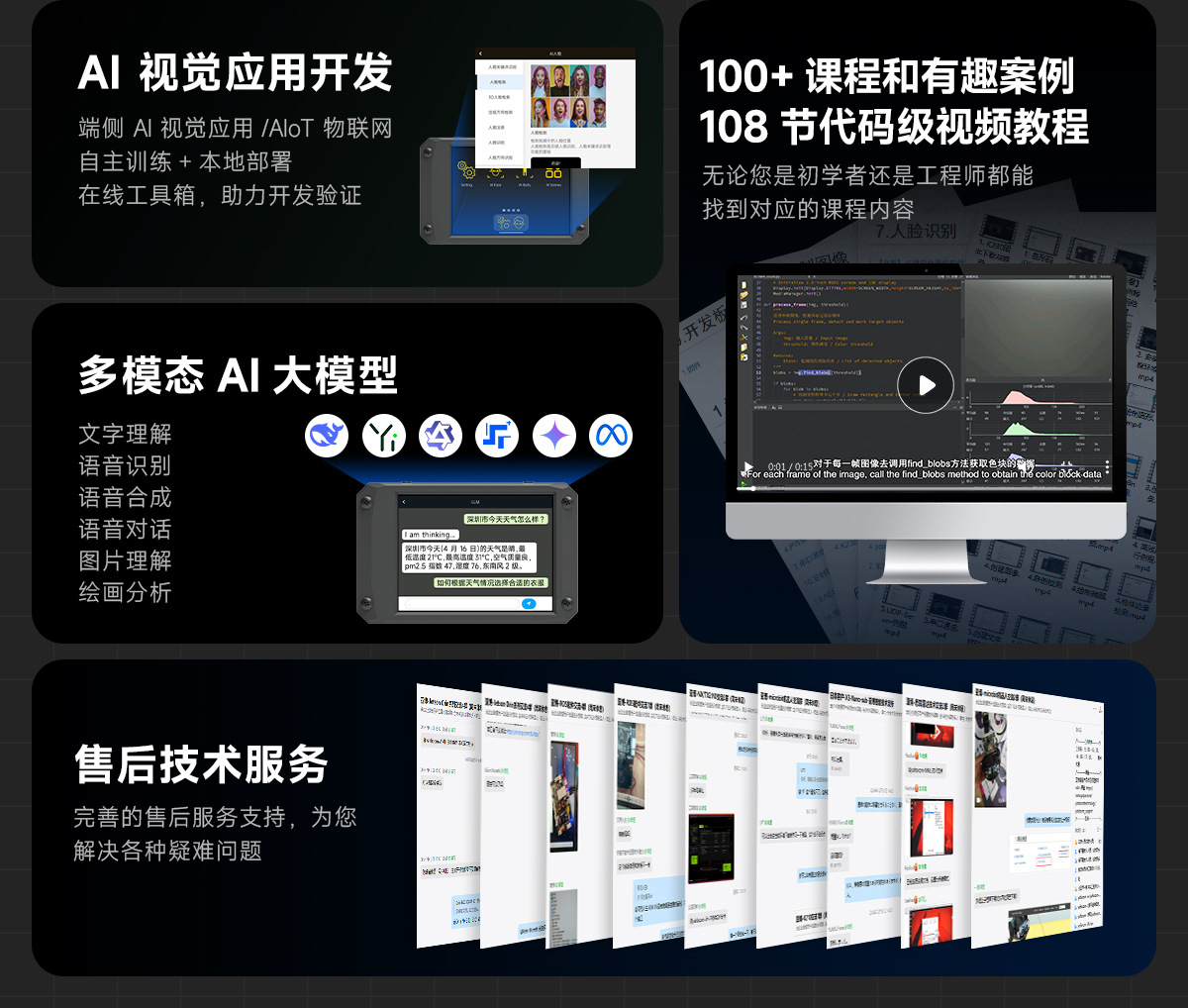Click the message input field in LLM chat
The image size is (1188, 1008).
click(461, 603)
